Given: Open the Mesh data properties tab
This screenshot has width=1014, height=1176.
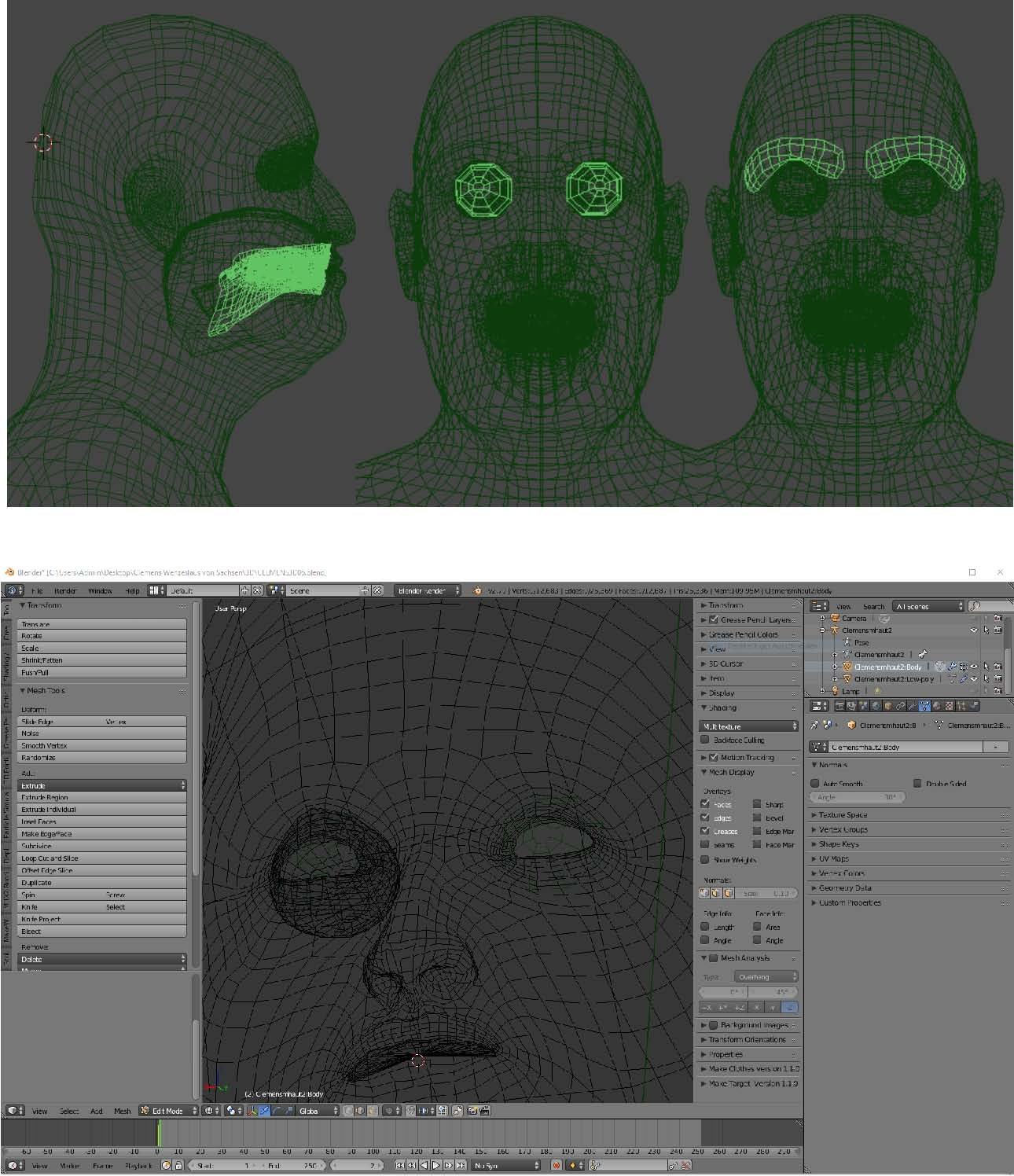Looking at the screenshot, I should [924, 706].
